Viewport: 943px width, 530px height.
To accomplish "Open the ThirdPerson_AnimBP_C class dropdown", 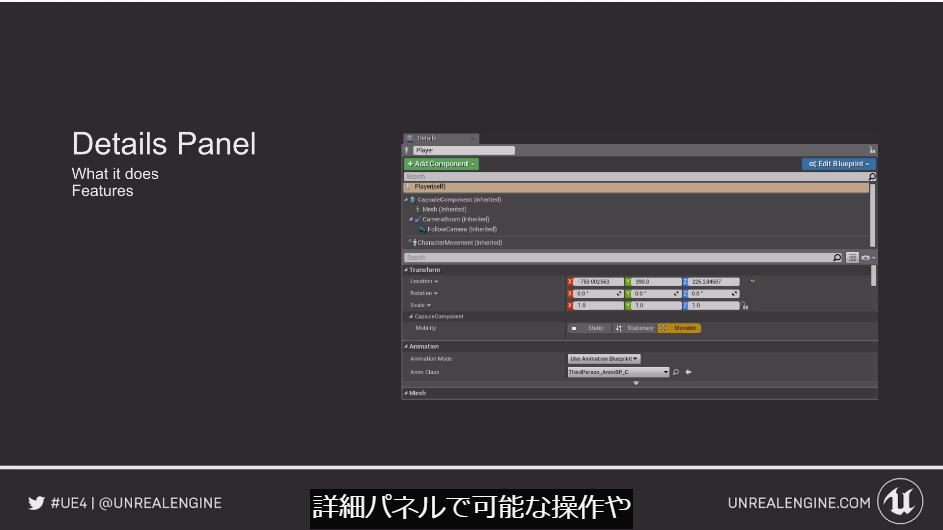I will click(x=618, y=372).
